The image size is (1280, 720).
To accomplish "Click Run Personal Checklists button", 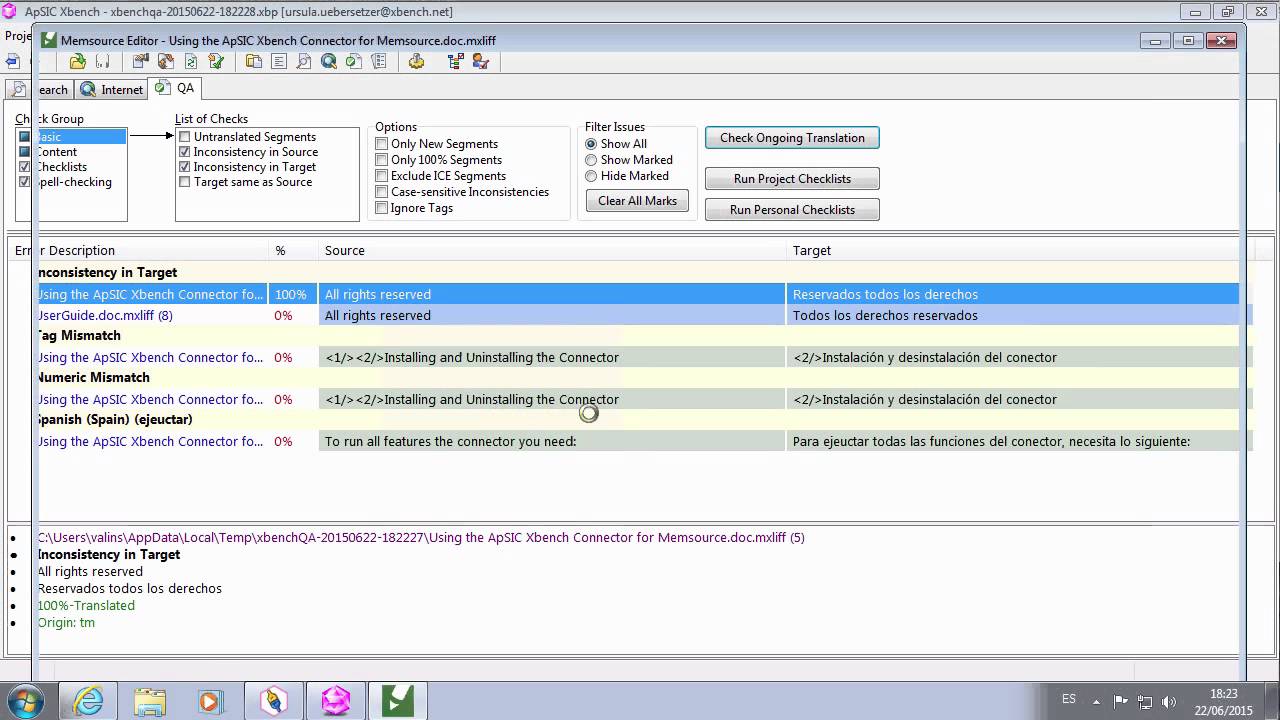I will tap(792, 210).
